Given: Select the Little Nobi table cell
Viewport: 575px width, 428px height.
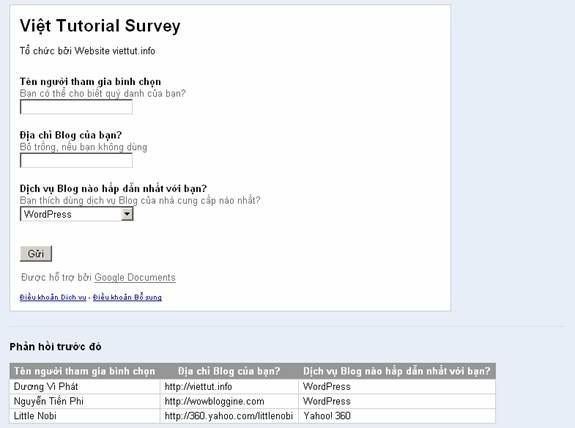Looking at the screenshot, I should 85,416.
